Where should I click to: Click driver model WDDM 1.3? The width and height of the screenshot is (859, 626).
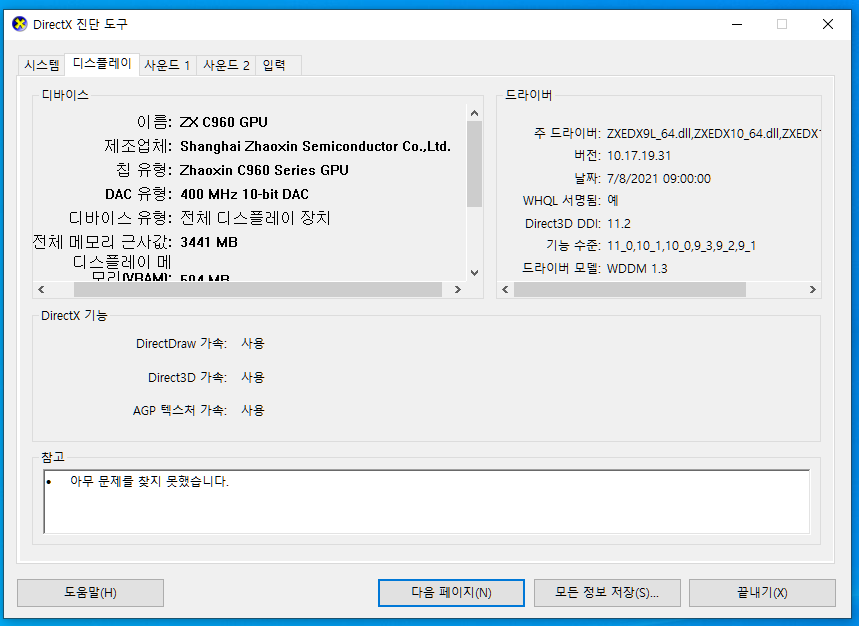(x=637, y=268)
